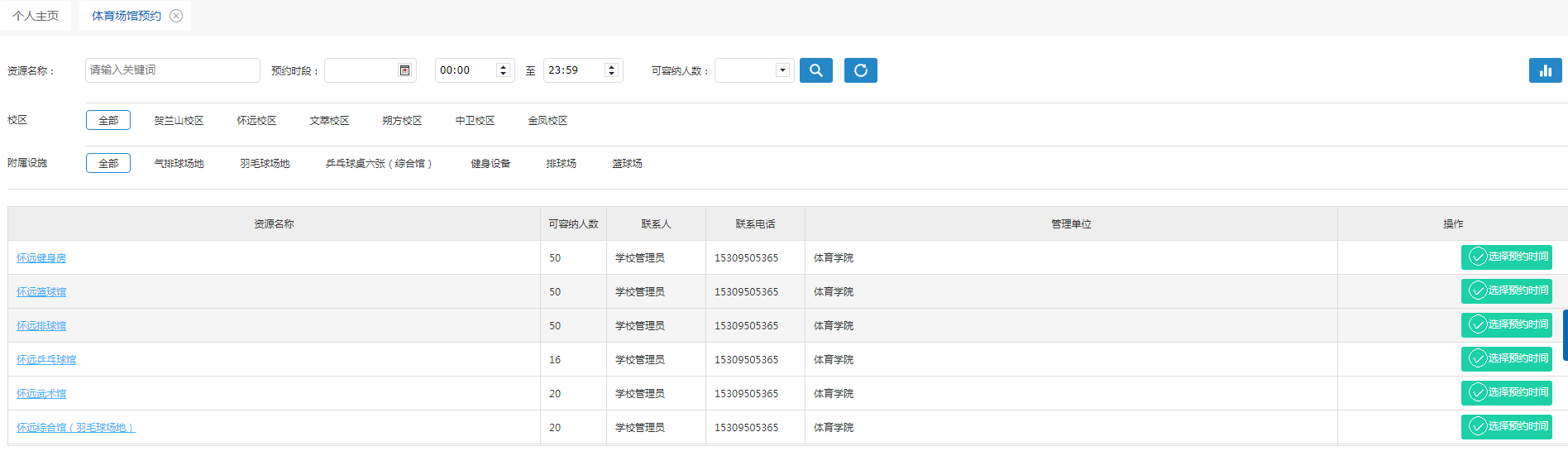Open the calendar picker for 预约时段
Viewport: 1568px width, 456px height.
tap(404, 70)
